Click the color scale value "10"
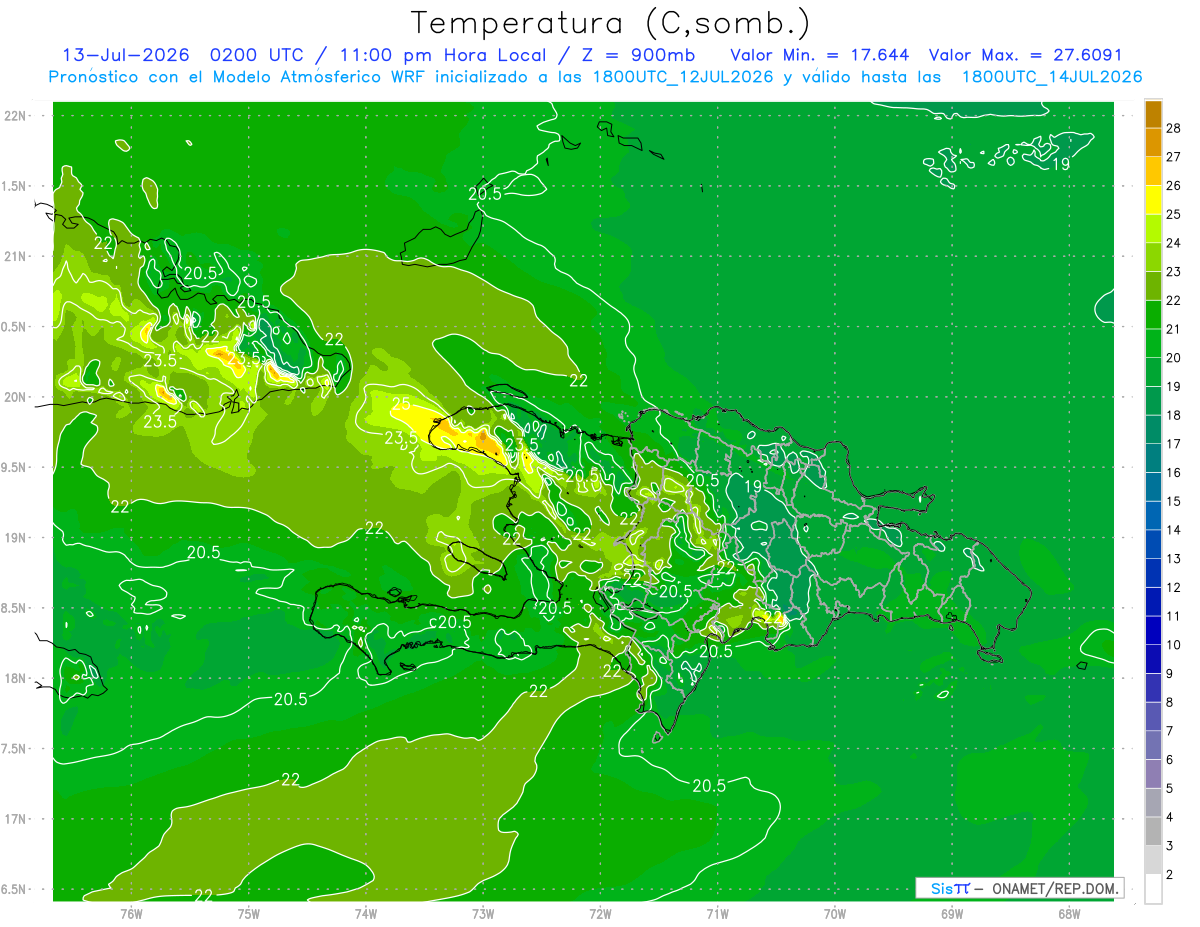This screenshot has width=1200, height=927. (x=1174, y=645)
